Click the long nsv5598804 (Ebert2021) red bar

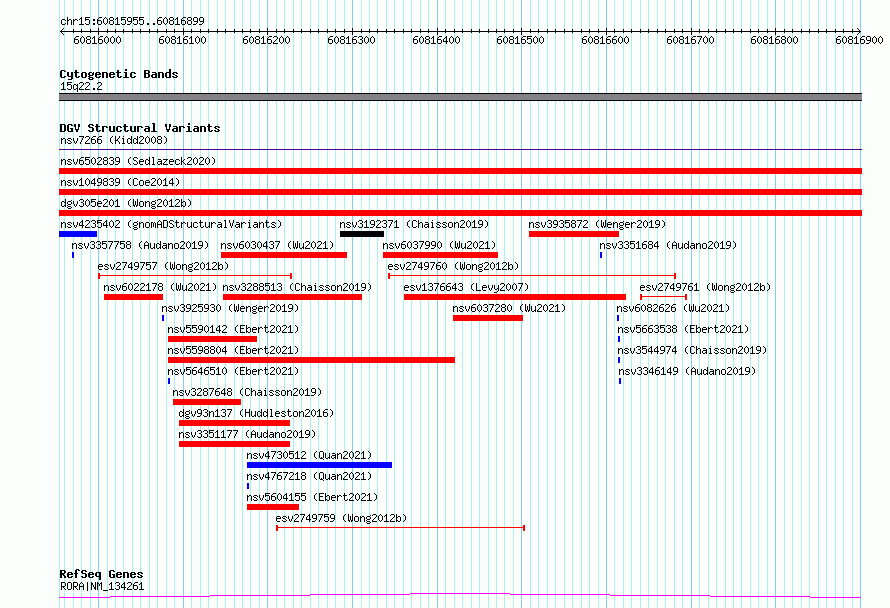point(311,360)
